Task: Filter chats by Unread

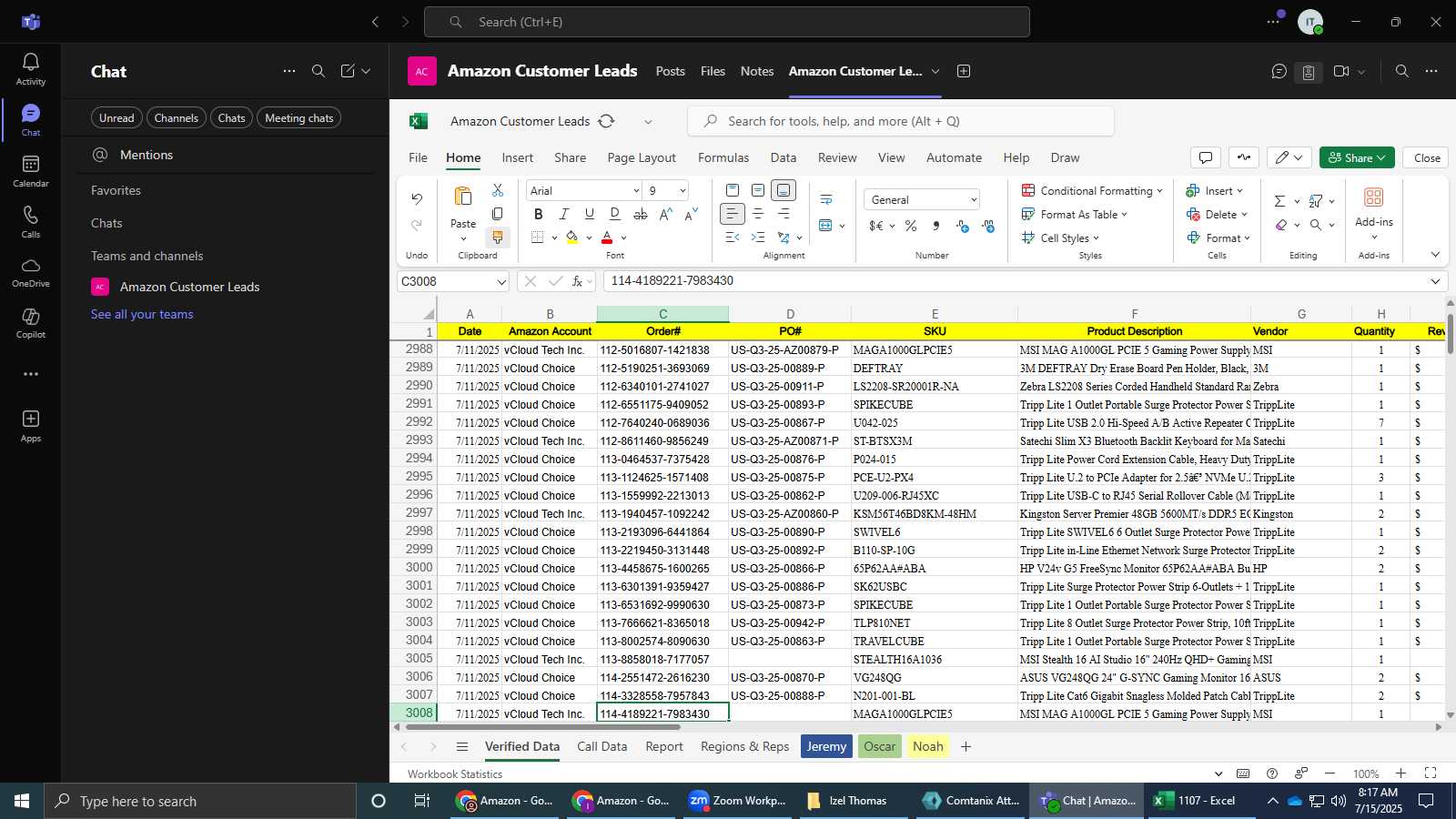Action: click(x=116, y=118)
